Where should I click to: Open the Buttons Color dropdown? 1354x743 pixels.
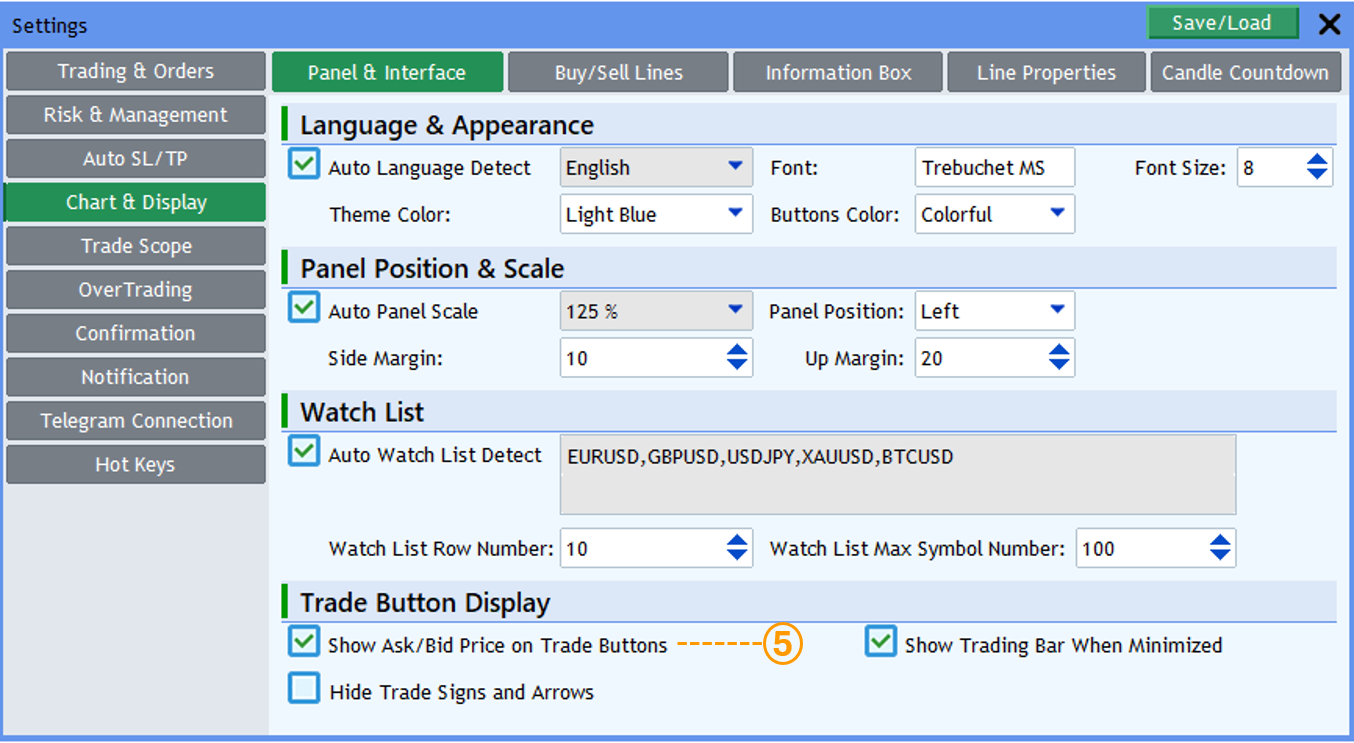point(995,214)
